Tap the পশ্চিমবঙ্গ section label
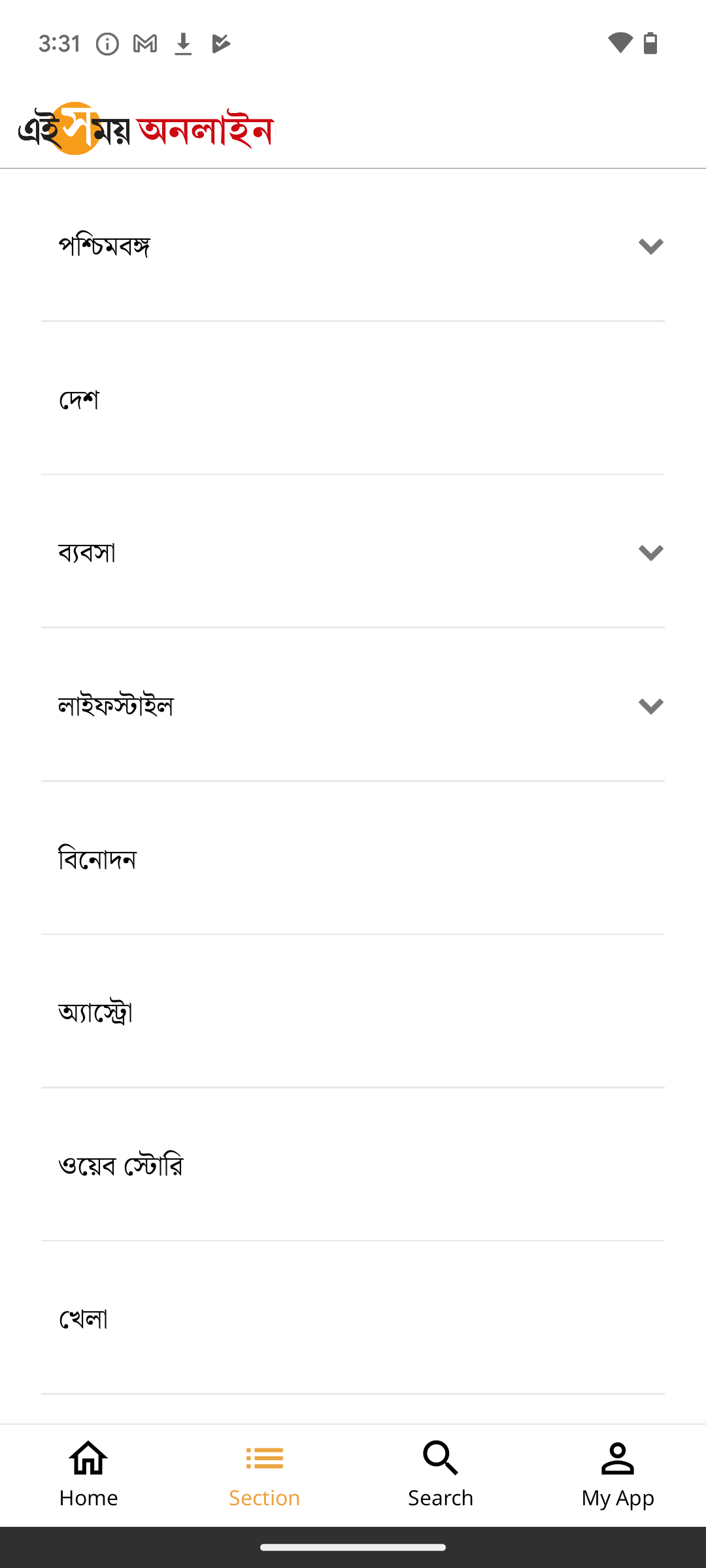Image resolution: width=706 pixels, height=1568 pixels. [105, 247]
